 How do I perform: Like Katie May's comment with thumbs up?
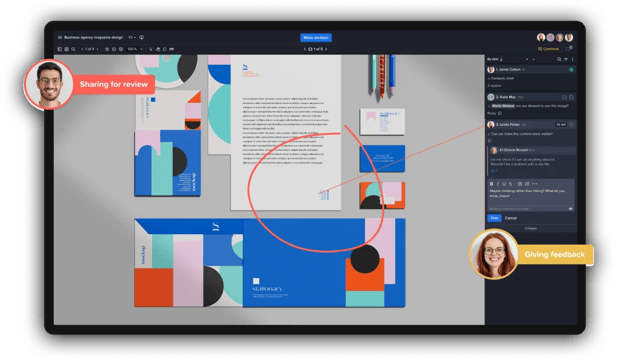pyautogui.click(x=500, y=113)
